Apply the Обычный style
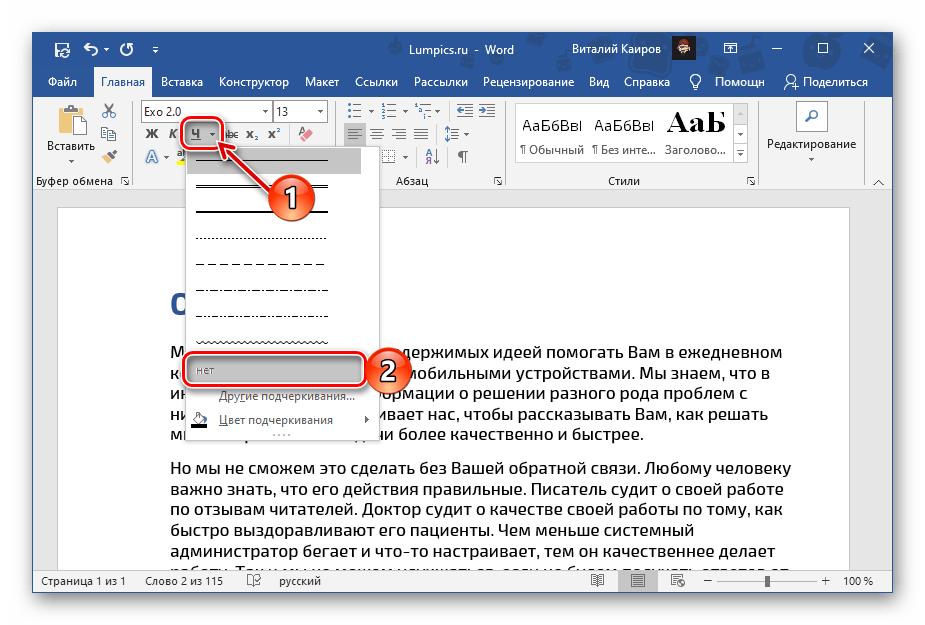925x625 pixels. [552, 136]
